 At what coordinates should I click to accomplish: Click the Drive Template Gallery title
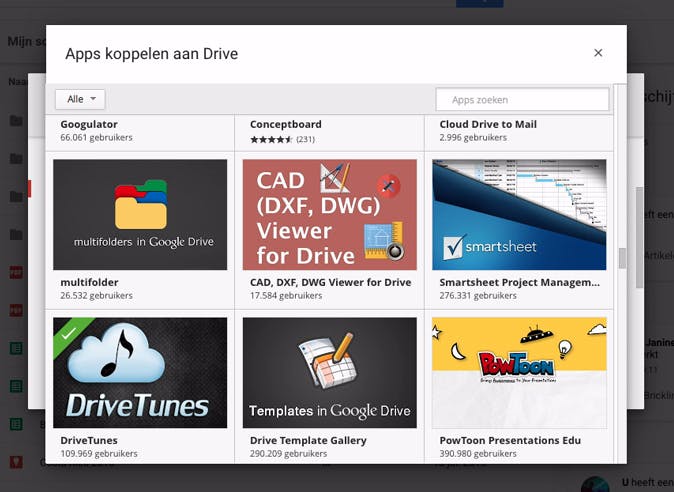[308, 440]
